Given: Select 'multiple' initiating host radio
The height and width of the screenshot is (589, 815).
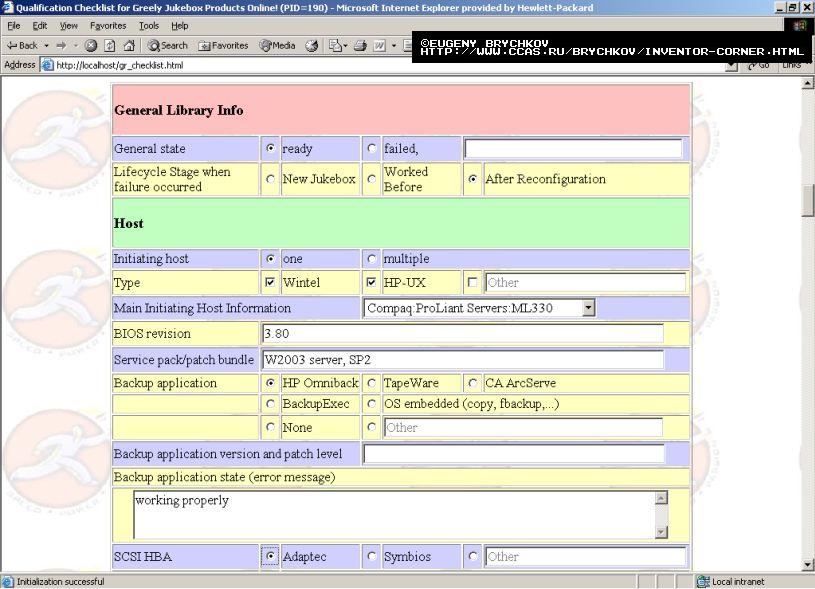Looking at the screenshot, I should [371, 258].
